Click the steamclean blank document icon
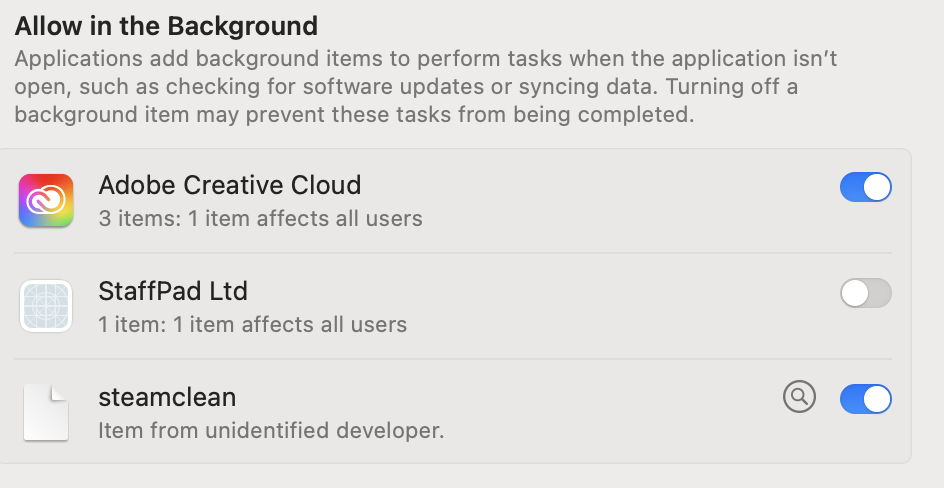 pyautogui.click(x=46, y=412)
